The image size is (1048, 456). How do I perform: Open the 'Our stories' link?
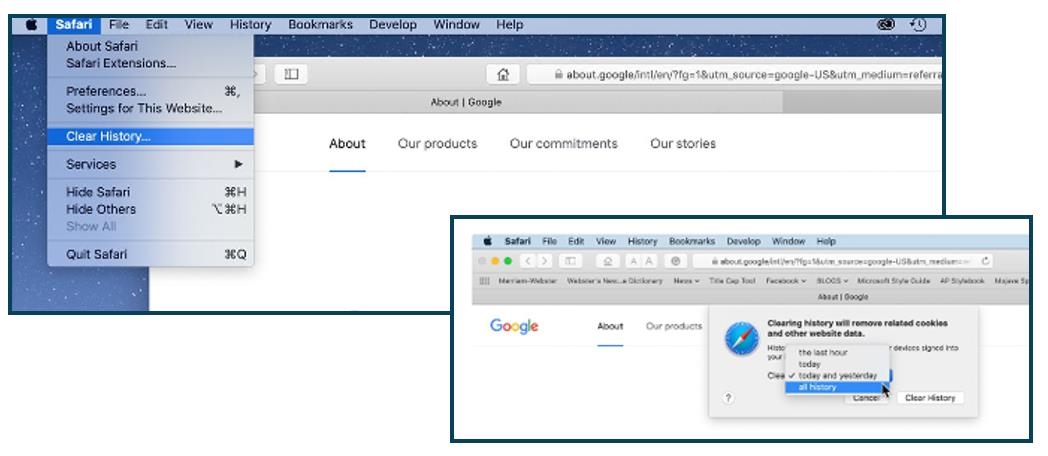point(682,144)
